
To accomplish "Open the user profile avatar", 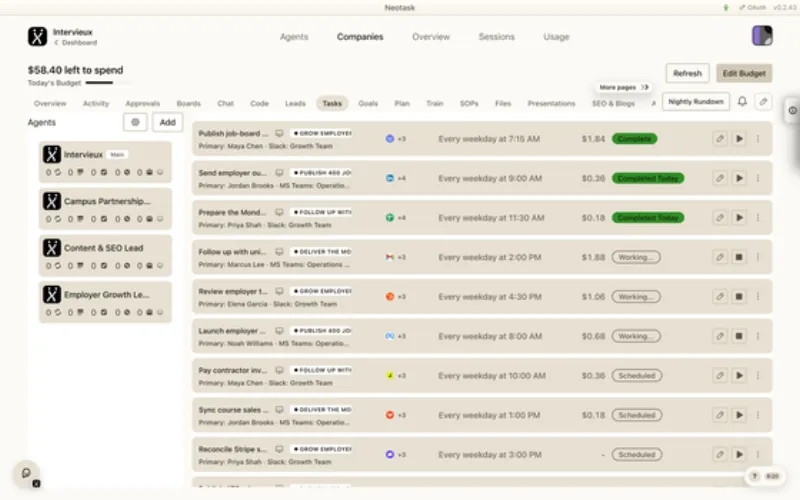I will pyautogui.click(x=762, y=36).
